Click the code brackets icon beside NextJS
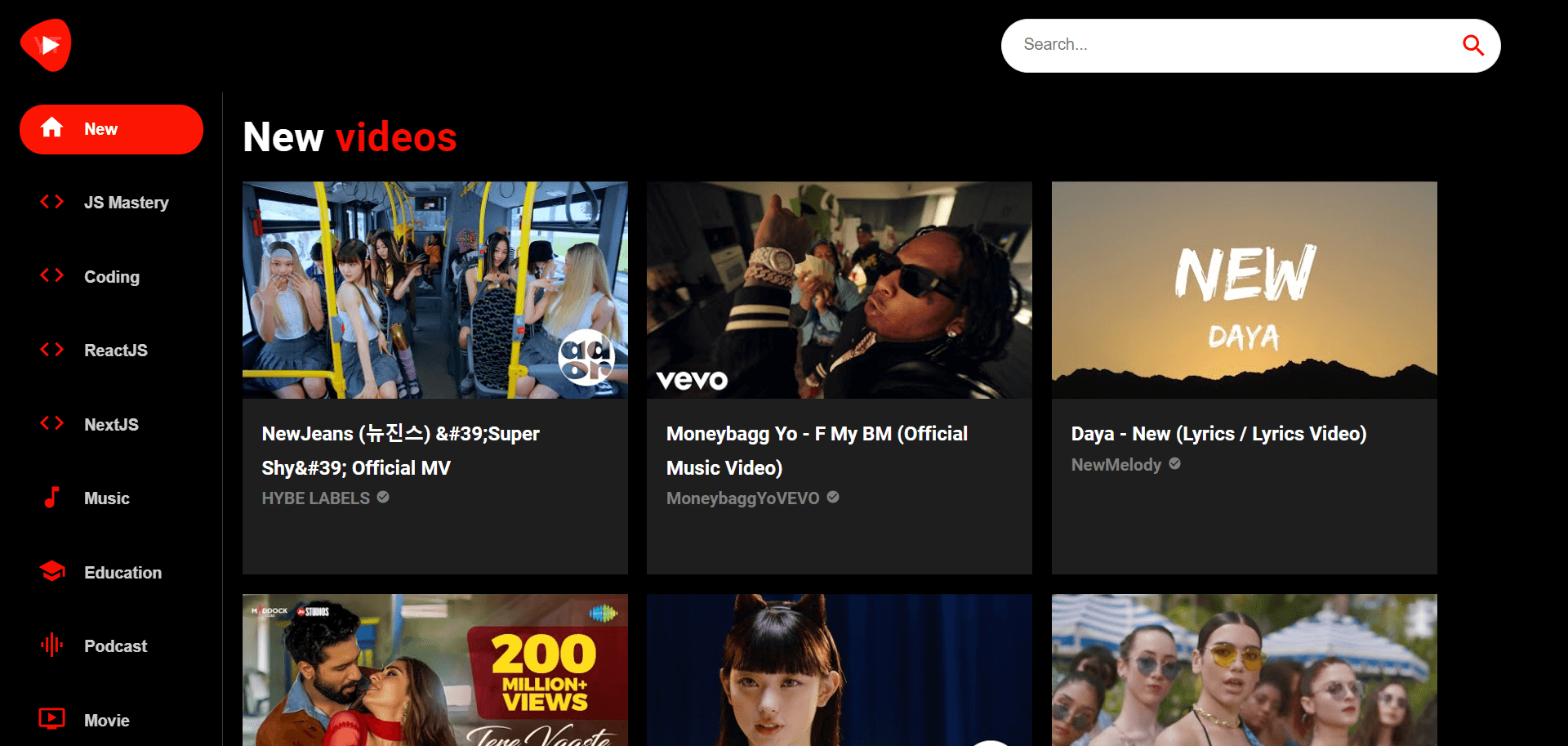This screenshot has width=1568, height=746. (x=52, y=423)
